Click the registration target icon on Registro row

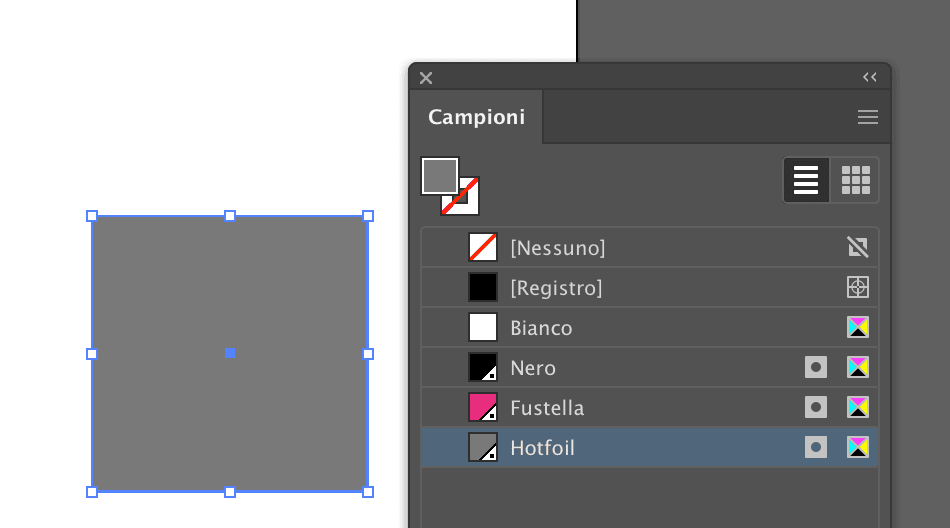pos(858,288)
